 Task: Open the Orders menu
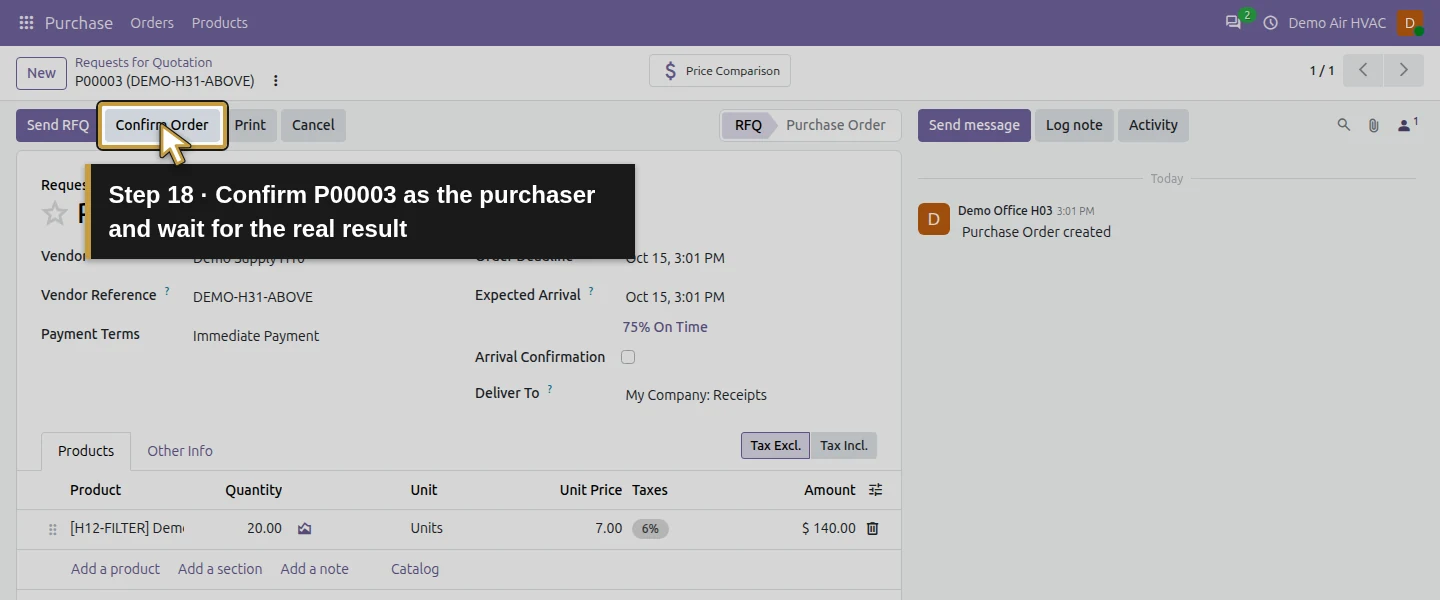(x=152, y=22)
